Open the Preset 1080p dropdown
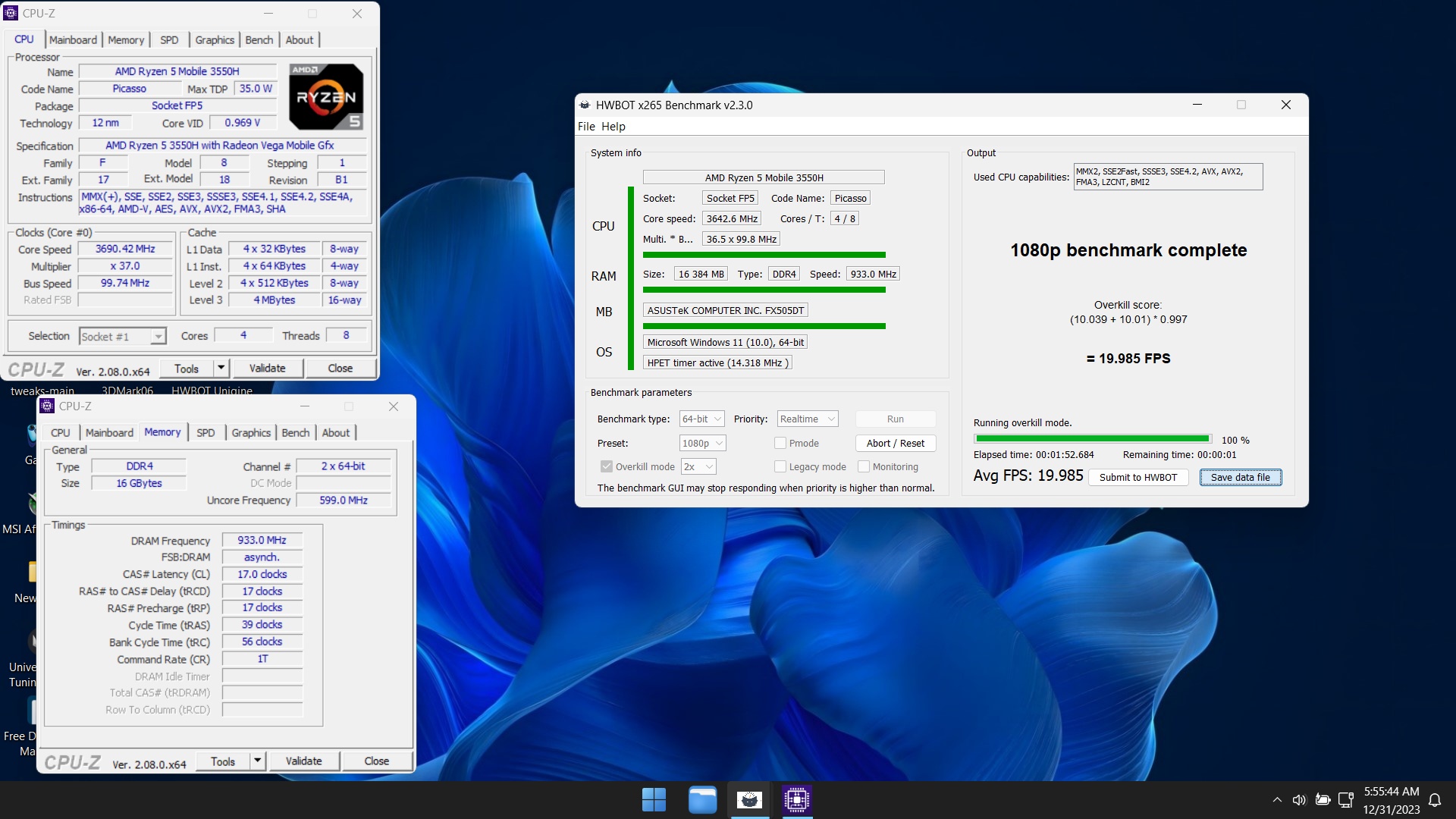Screen dimensions: 1456x819 (x=702, y=443)
